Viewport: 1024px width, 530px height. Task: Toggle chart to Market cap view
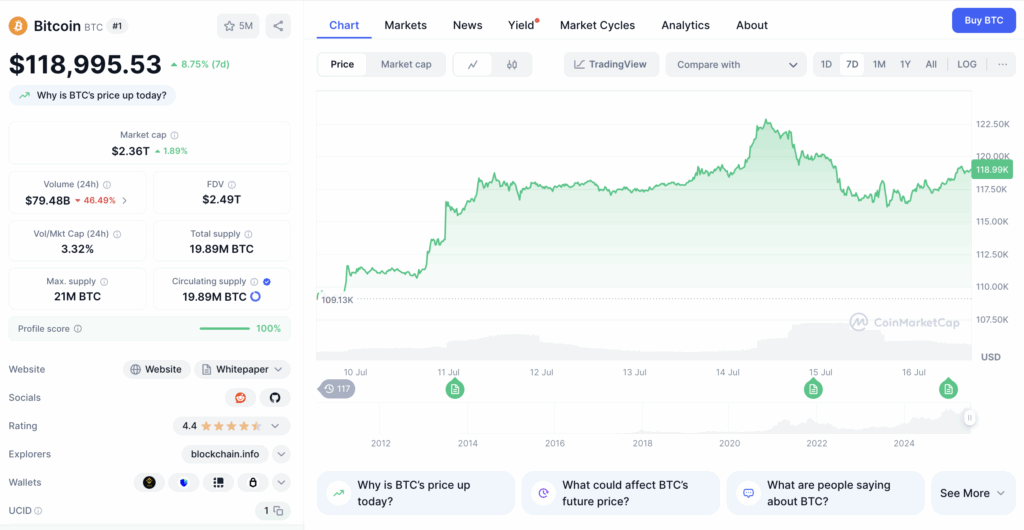coord(406,65)
